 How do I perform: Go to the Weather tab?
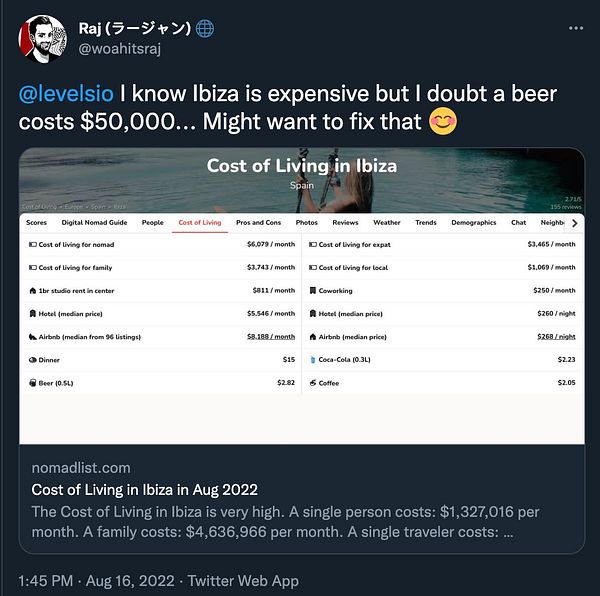(386, 223)
